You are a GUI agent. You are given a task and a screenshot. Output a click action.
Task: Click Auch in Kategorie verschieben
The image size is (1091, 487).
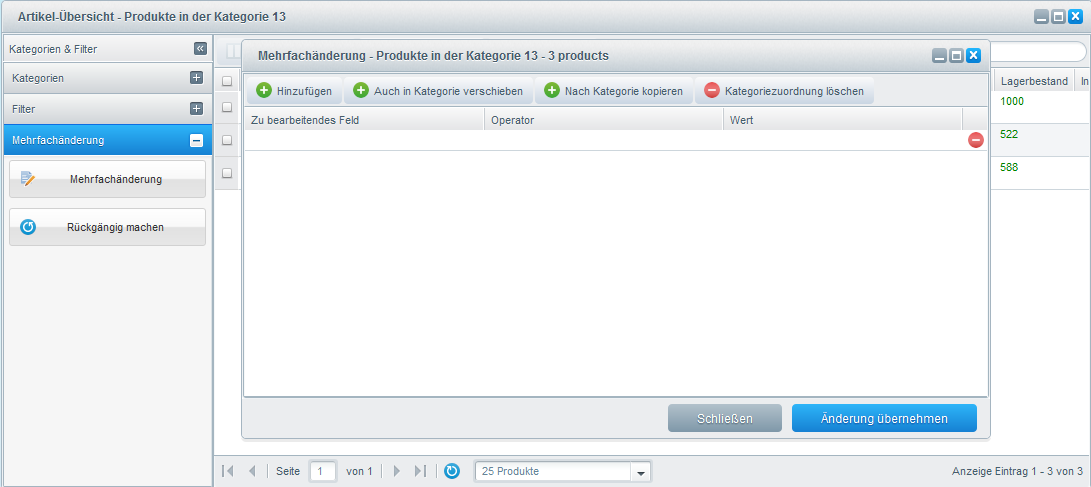[438, 91]
